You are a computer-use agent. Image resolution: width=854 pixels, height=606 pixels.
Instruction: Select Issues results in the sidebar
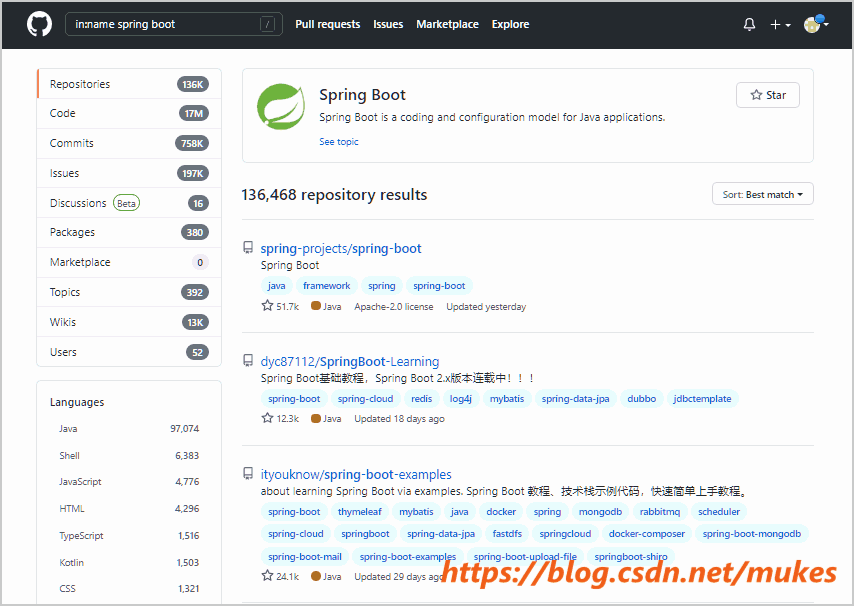pyautogui.click(x=129, y=173)
